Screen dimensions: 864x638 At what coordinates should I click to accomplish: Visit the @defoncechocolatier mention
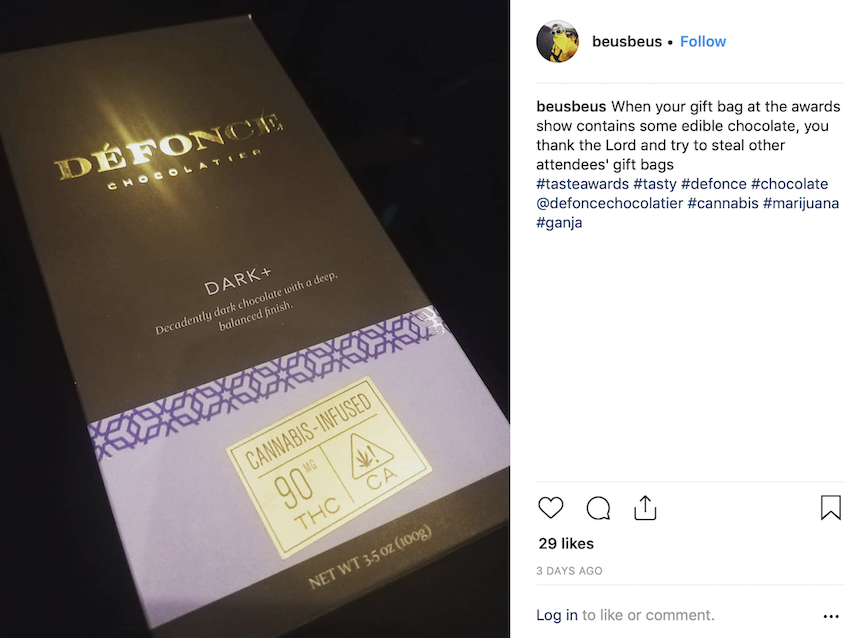point(609,203)
